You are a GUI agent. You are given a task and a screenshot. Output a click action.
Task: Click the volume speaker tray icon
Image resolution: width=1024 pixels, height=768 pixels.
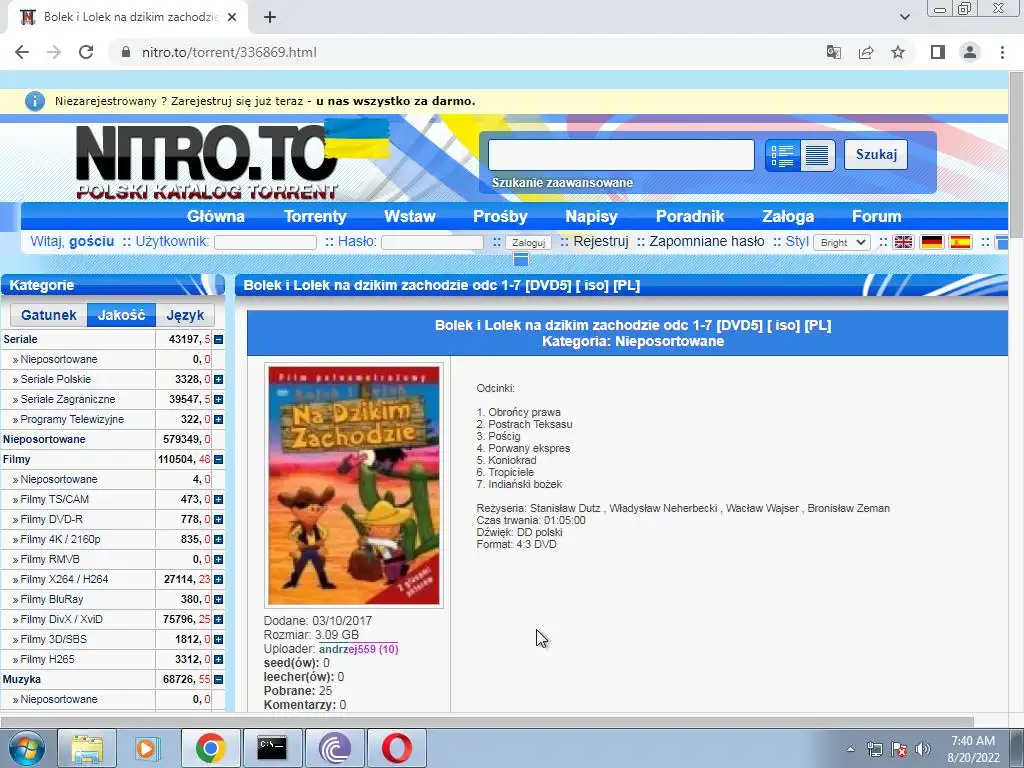pyautogui.click(x=922, y=749)
